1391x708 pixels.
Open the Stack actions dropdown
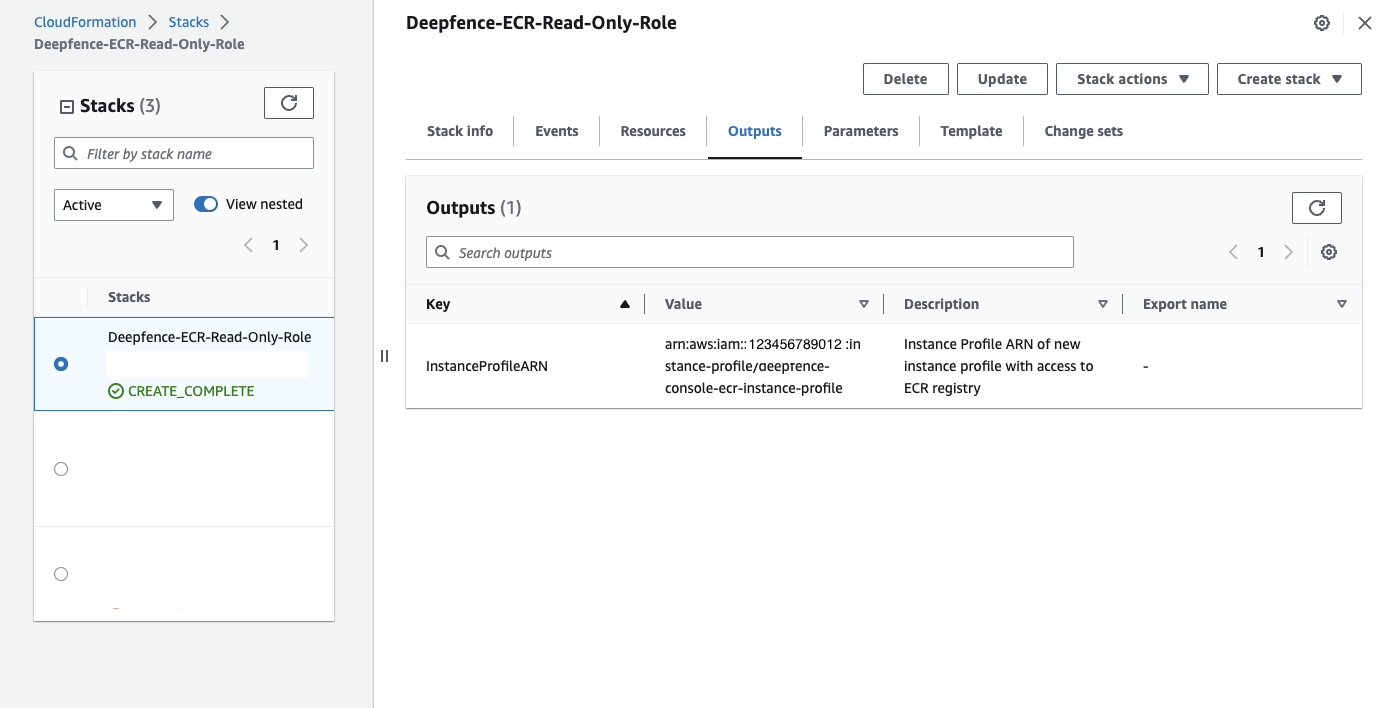[x=1132, y=79]
